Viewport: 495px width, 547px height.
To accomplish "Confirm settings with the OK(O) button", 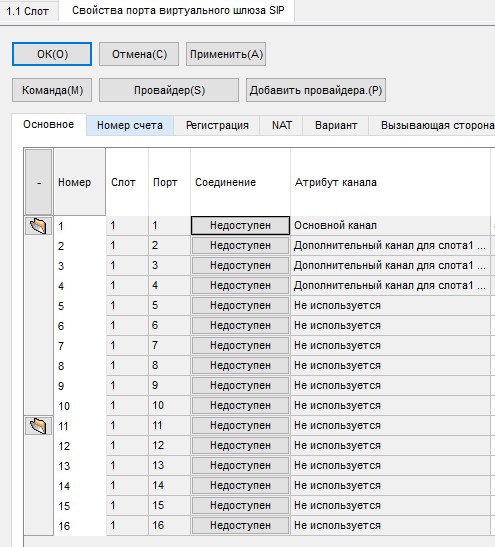I will pos(52,54).
